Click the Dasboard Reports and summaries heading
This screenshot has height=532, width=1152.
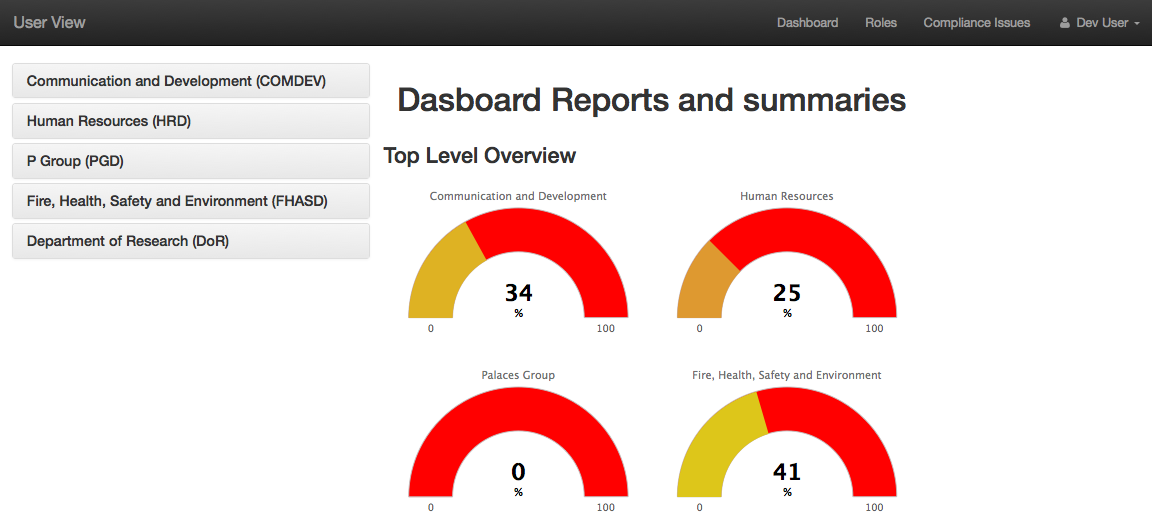tap(652, 100)
